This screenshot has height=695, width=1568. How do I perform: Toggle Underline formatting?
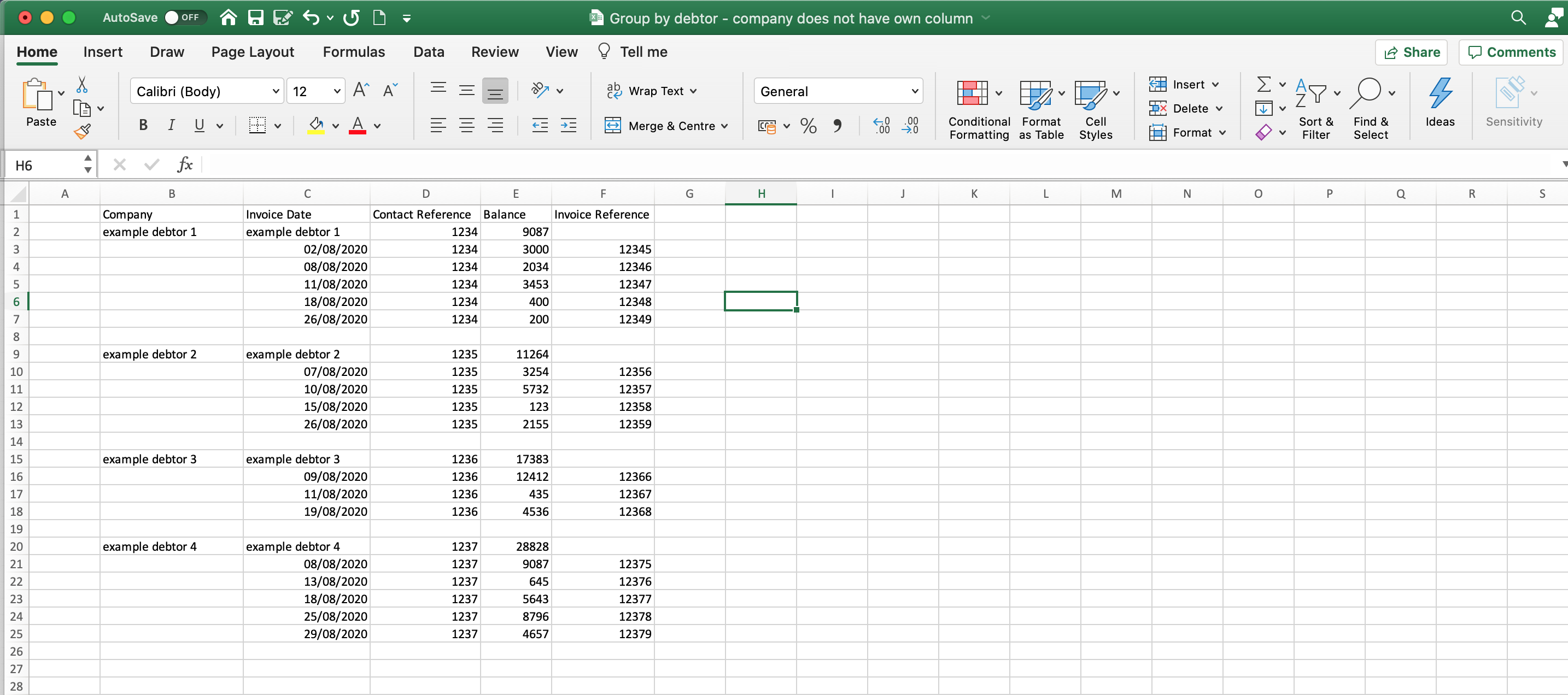click(x=199, y=125)
